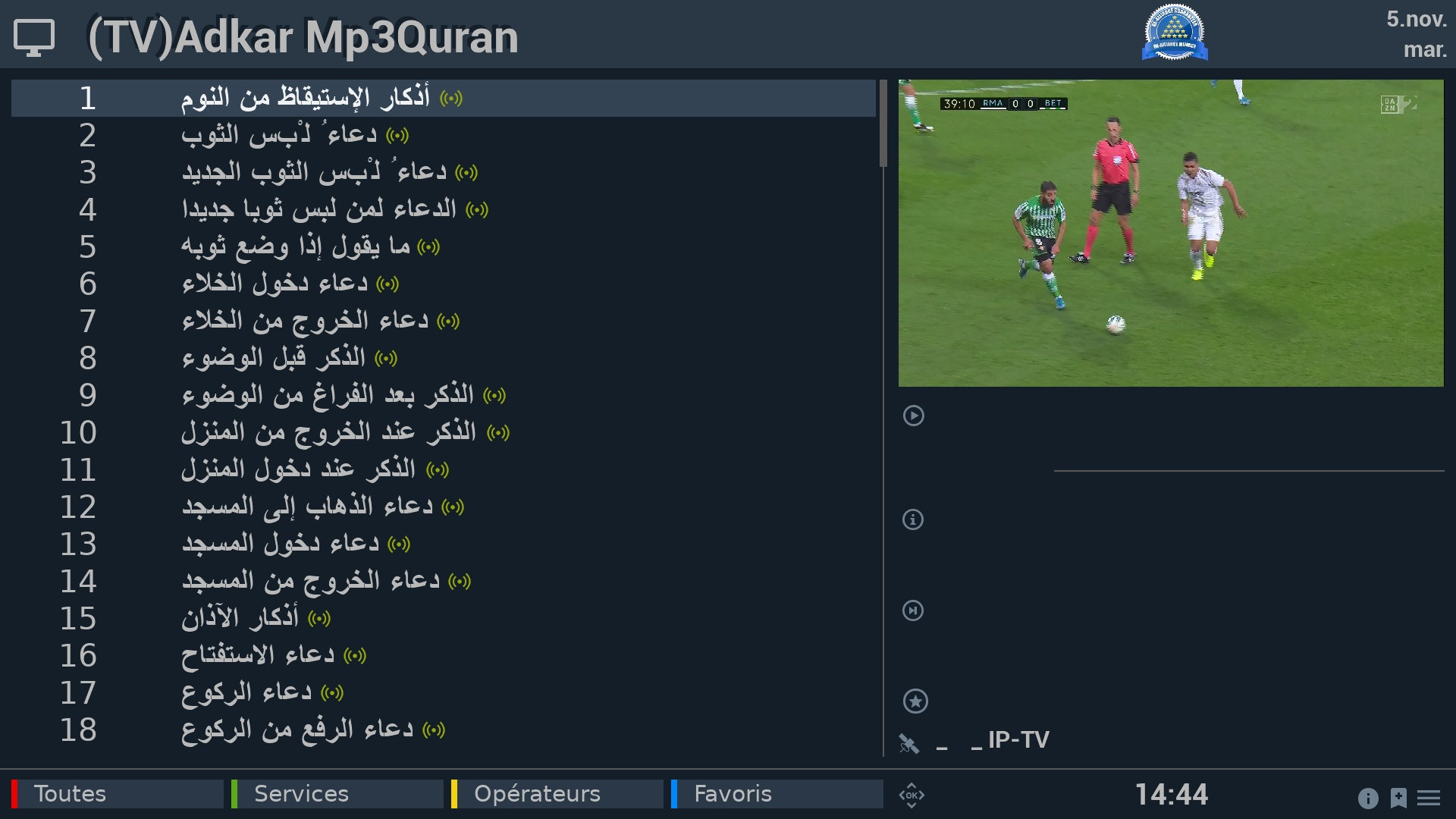
Task: Click the play circle icon below preview
Action: tap(914, 416)
